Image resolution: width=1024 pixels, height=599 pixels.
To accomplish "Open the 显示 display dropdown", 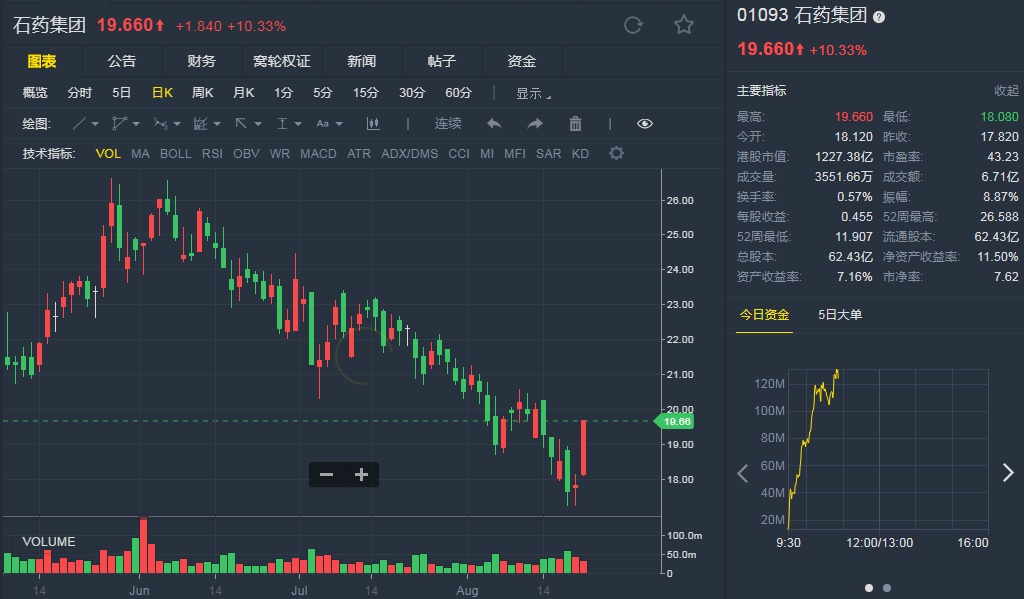I will 533,93.
